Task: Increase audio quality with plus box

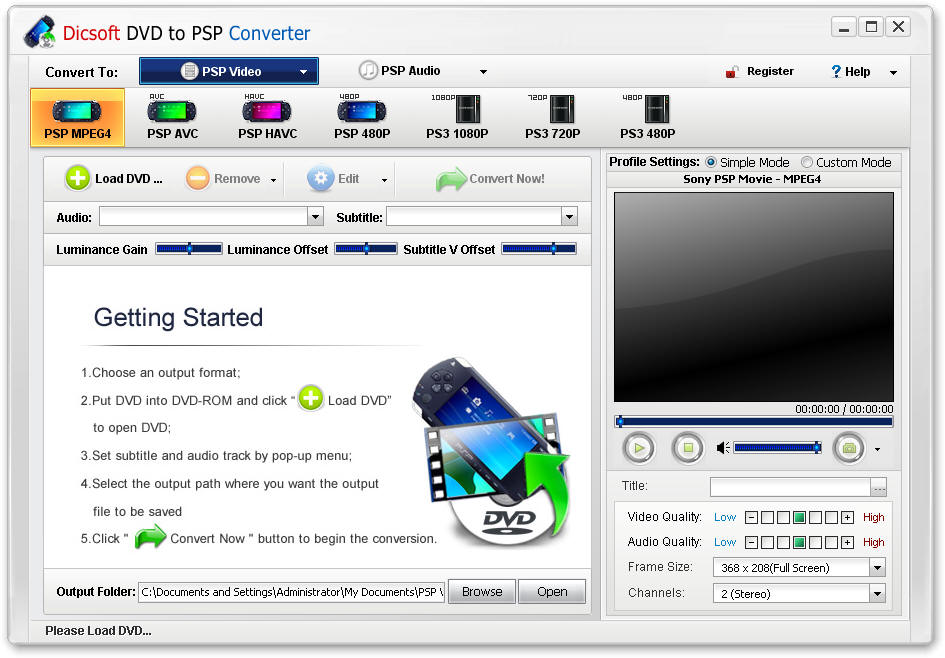Action: pyautogui.click(x=847, y=542)
